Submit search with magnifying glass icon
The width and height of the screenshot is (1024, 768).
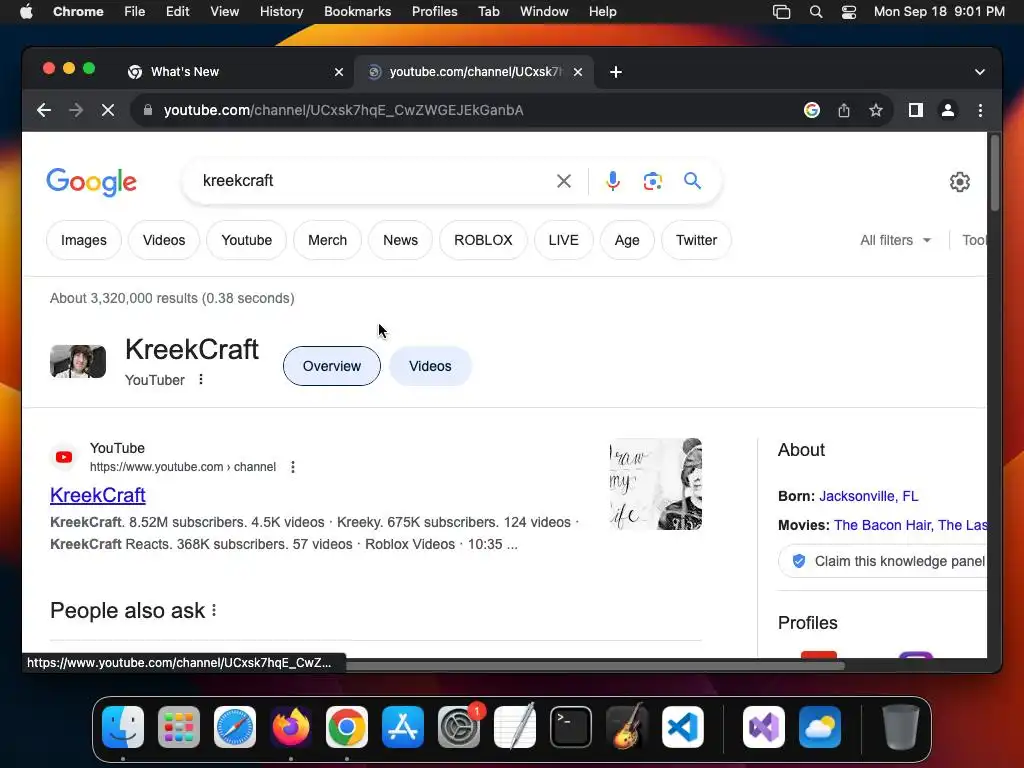coord(692,181)
